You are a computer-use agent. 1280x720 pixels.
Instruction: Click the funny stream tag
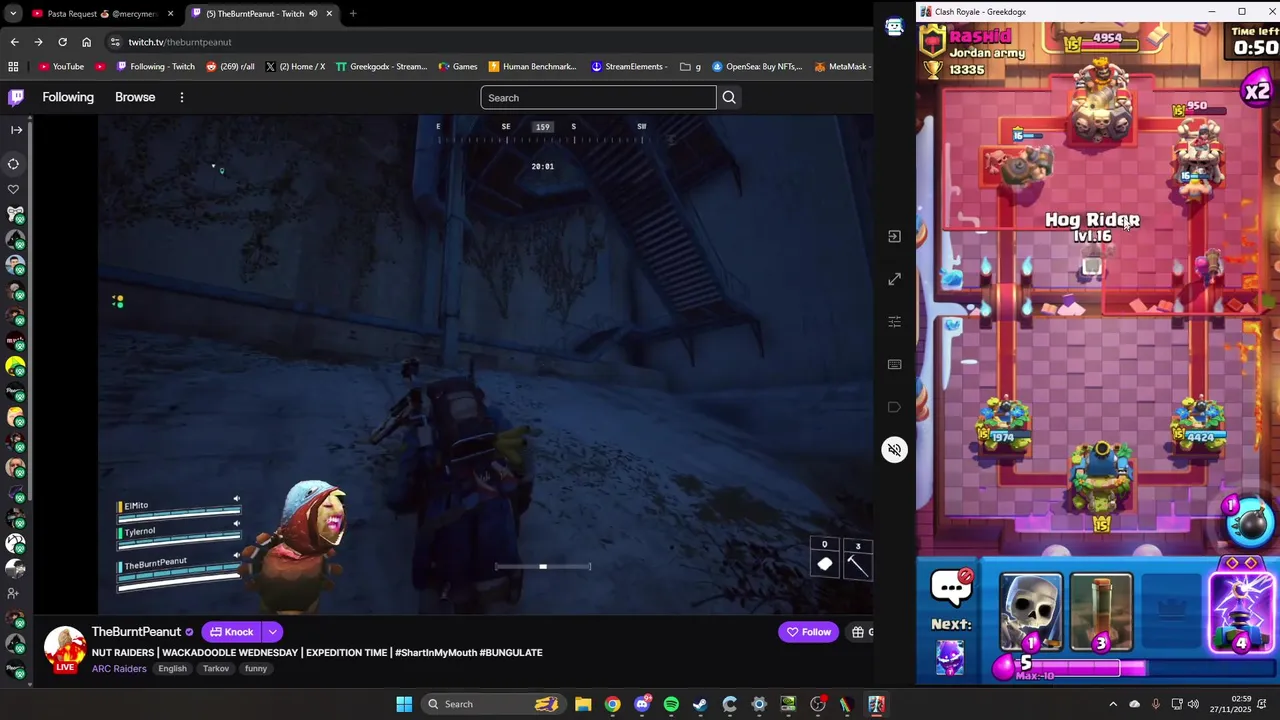256,668
